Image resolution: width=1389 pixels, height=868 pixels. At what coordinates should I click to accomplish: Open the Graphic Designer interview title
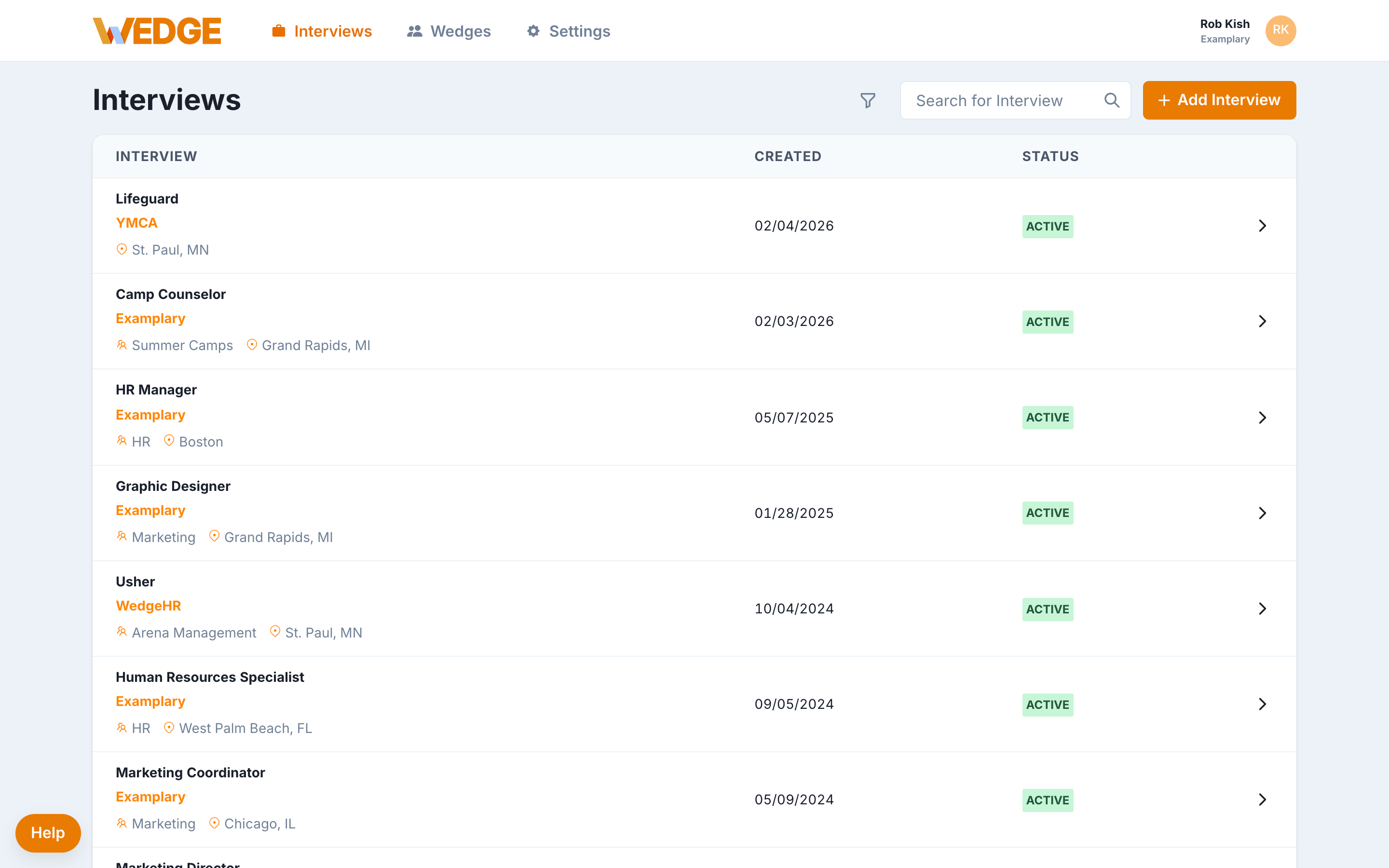click(x=173, y=486)
